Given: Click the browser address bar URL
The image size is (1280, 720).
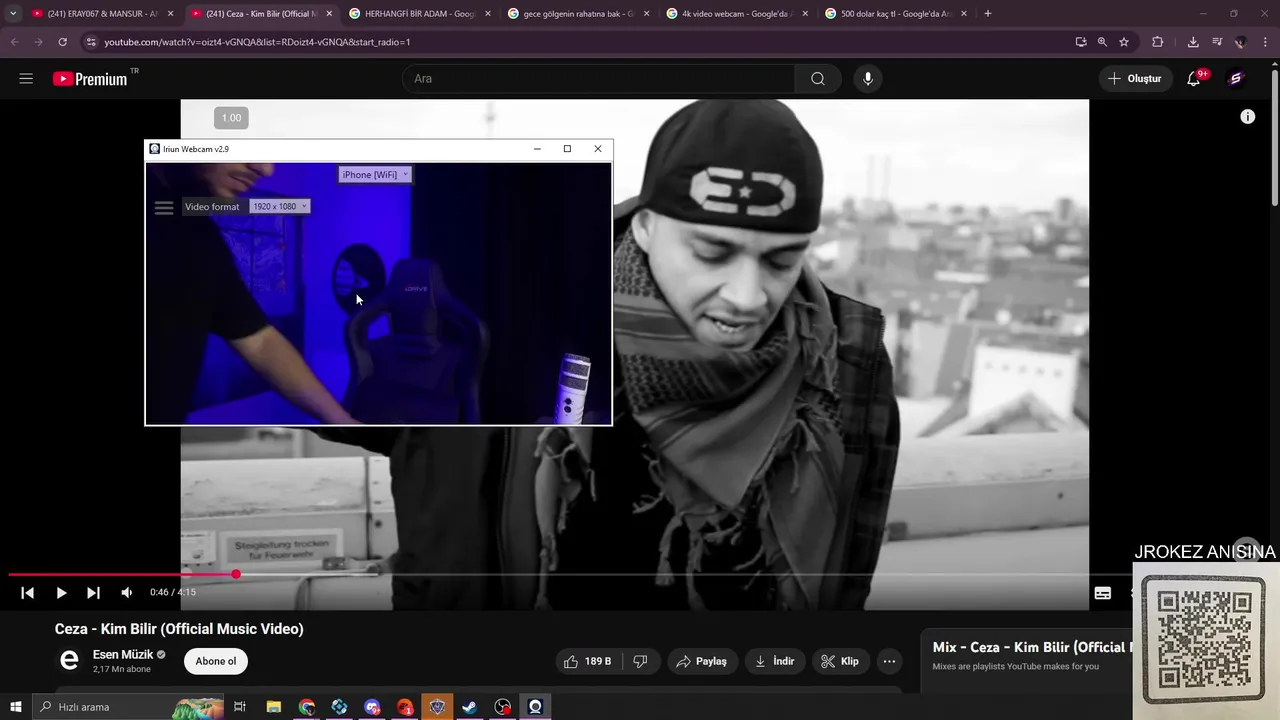Looking at the screenshot, I should (257, 42).
